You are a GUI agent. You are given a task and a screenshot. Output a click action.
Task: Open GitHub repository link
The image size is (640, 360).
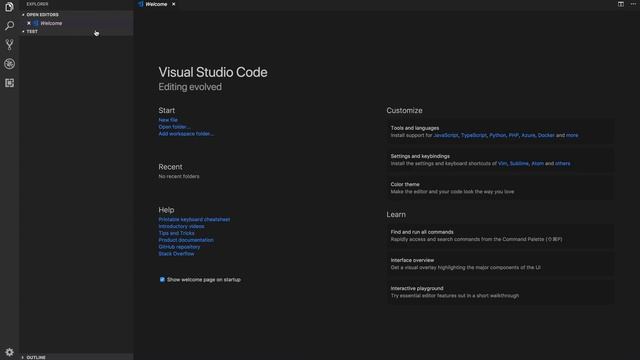point(179,247)
